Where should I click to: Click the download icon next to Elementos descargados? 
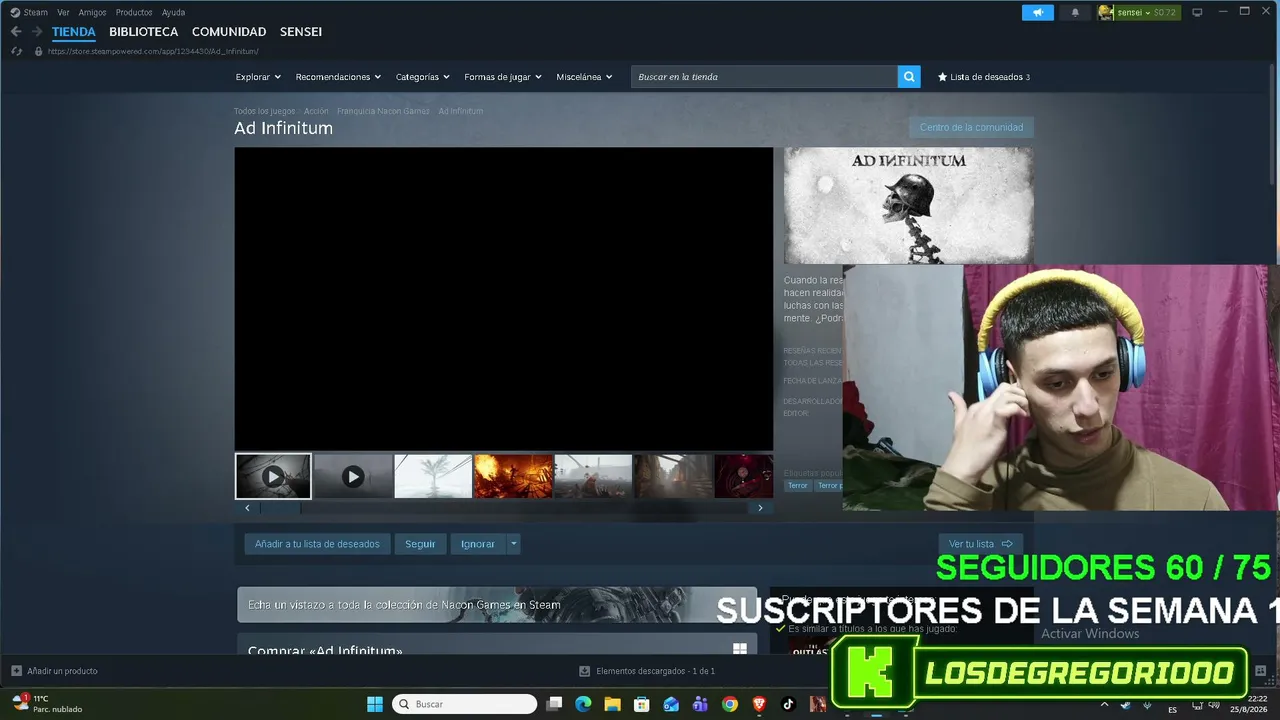coord(585,671)
